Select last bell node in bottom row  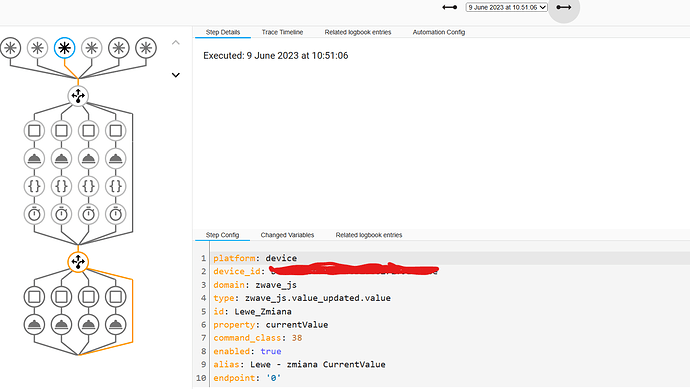pyautogui.click(x=116, y=325)
